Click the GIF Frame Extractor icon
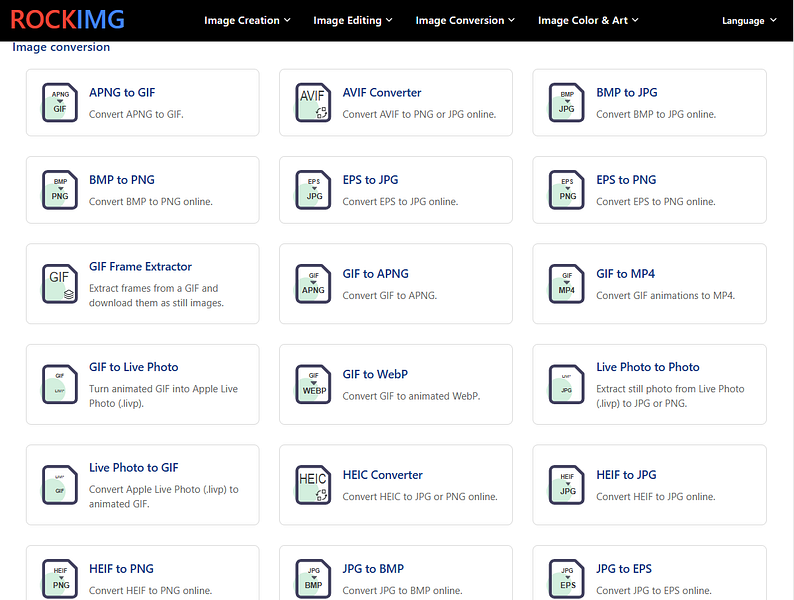 click(60, 284)
